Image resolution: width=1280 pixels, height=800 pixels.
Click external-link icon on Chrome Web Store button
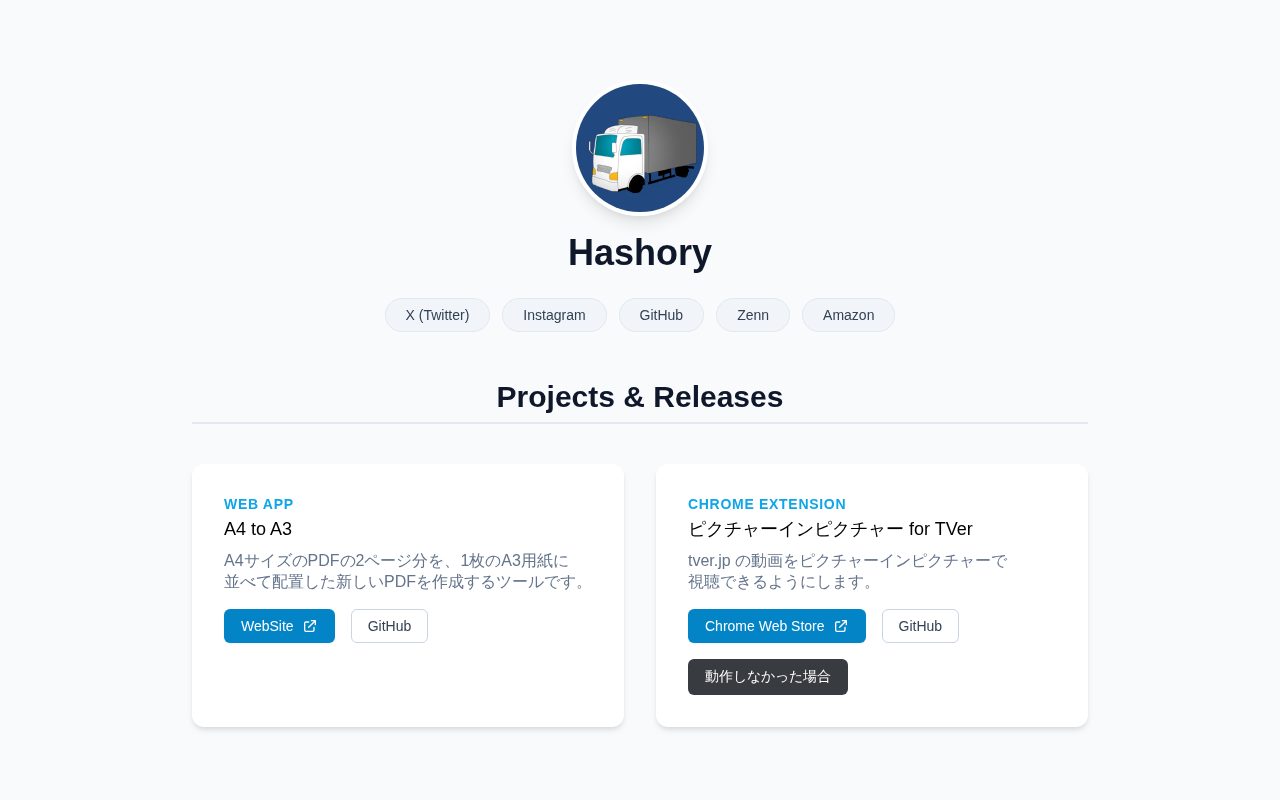841,626
